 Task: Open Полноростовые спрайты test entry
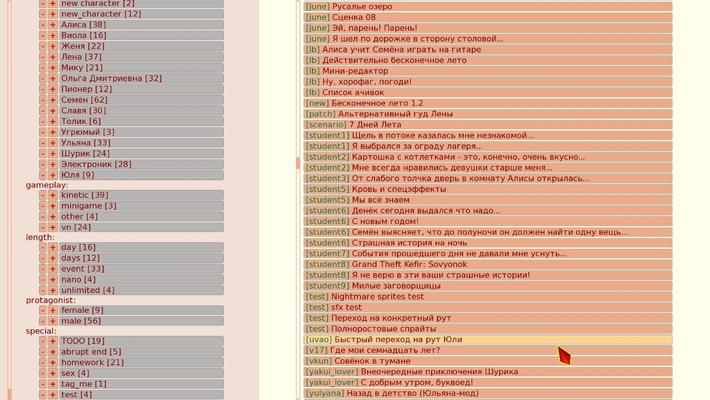(x=488, y=329)
